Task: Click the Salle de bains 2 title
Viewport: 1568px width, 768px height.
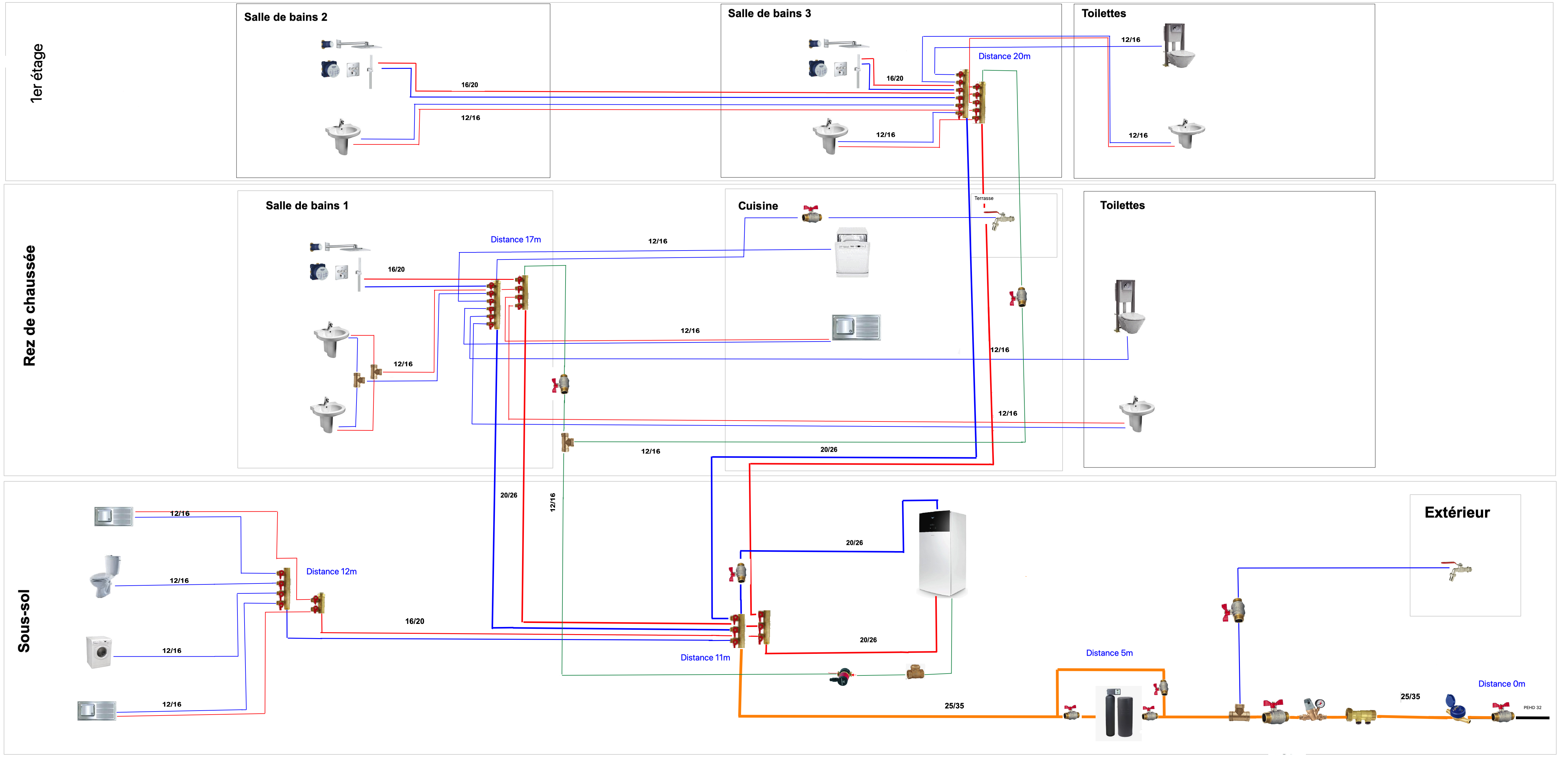Action: click(x=286, y=17)
